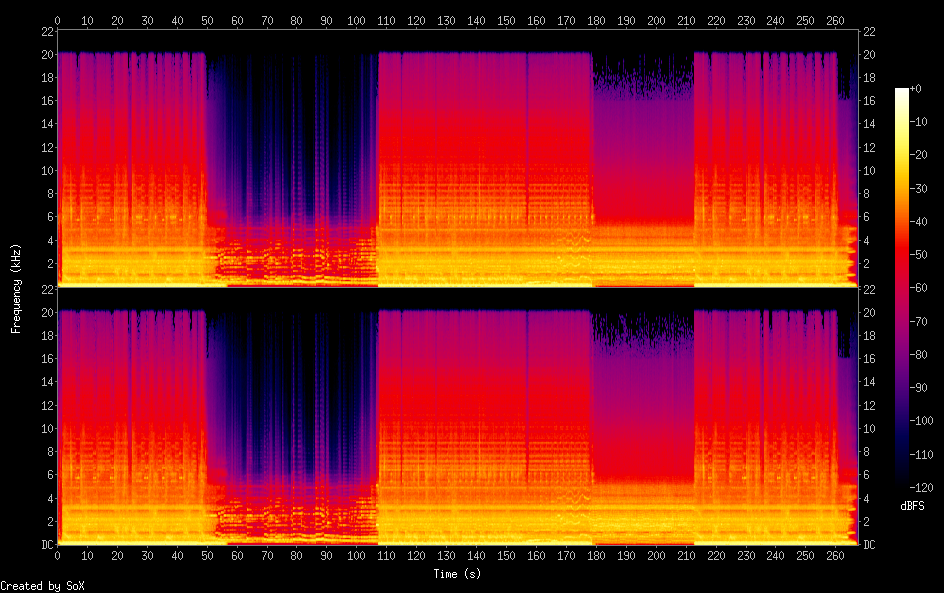Click the lower channel spectrogram plot
This screenshot has width=944, height=593.
click(x=458, y=417)
